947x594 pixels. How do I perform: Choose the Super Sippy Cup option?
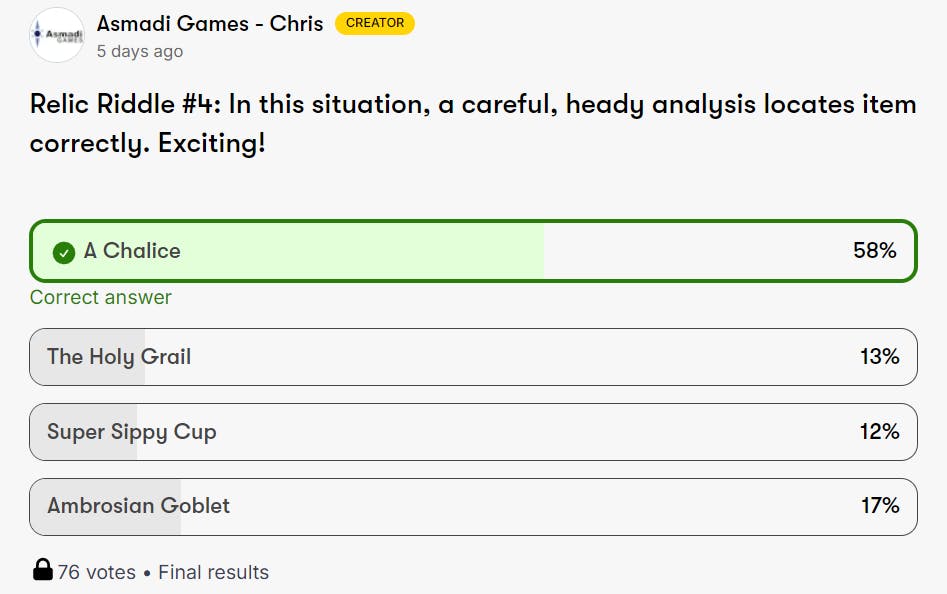tap(131, 432)
